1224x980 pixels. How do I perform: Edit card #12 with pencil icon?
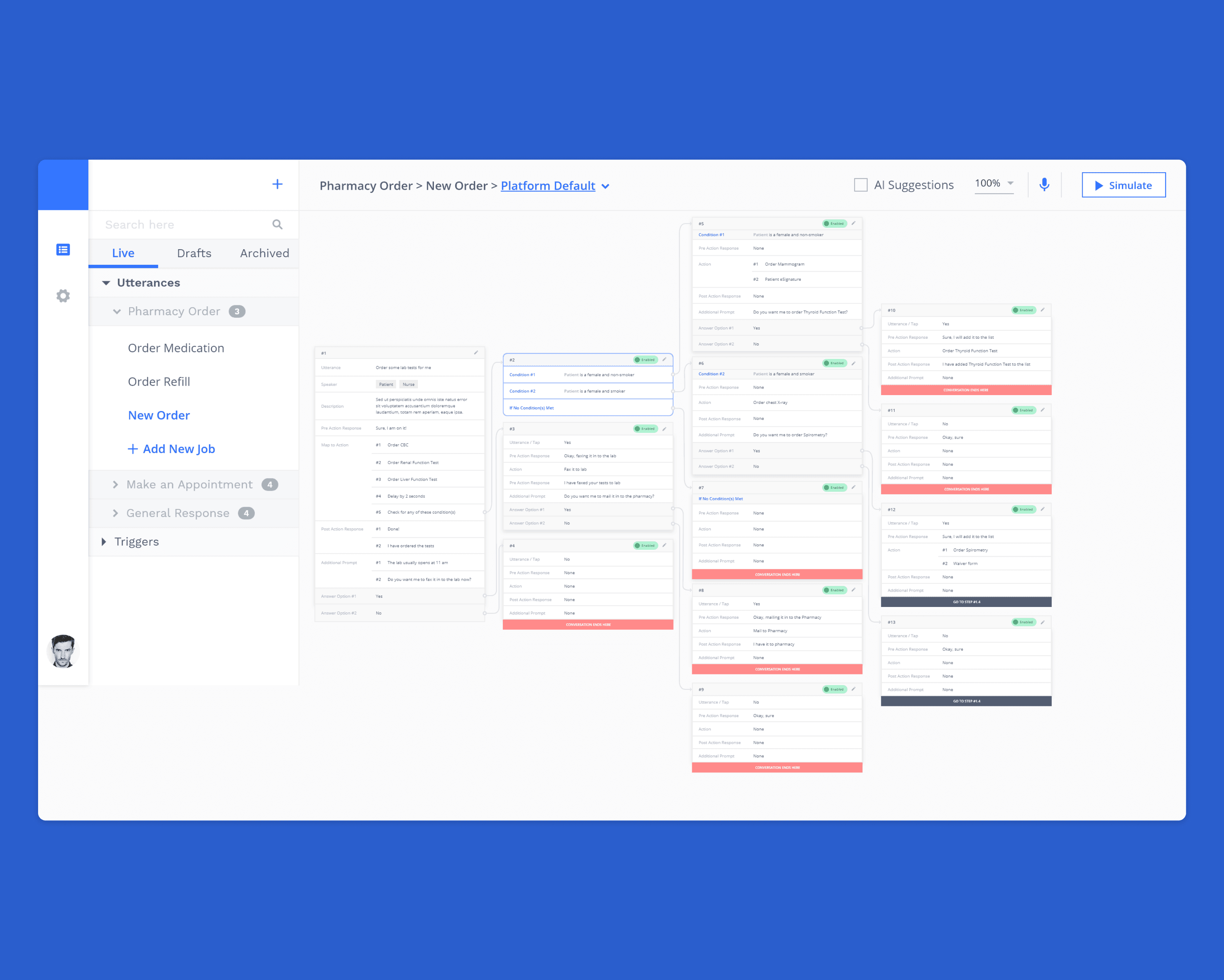click(1042, 509)
